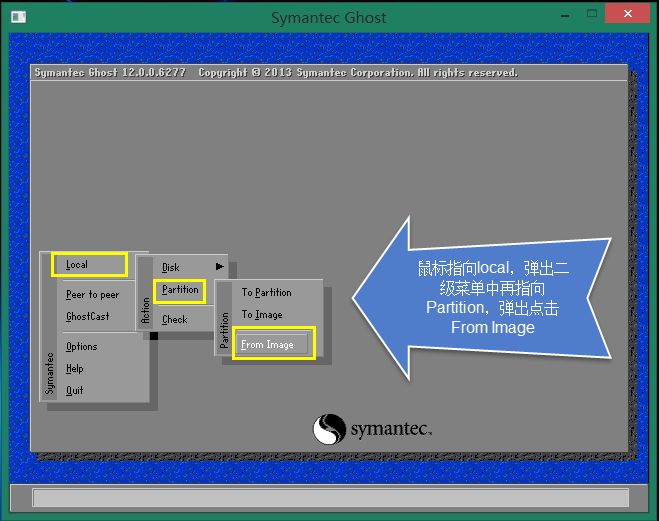Click From Image to restore partition

[274, 344]
